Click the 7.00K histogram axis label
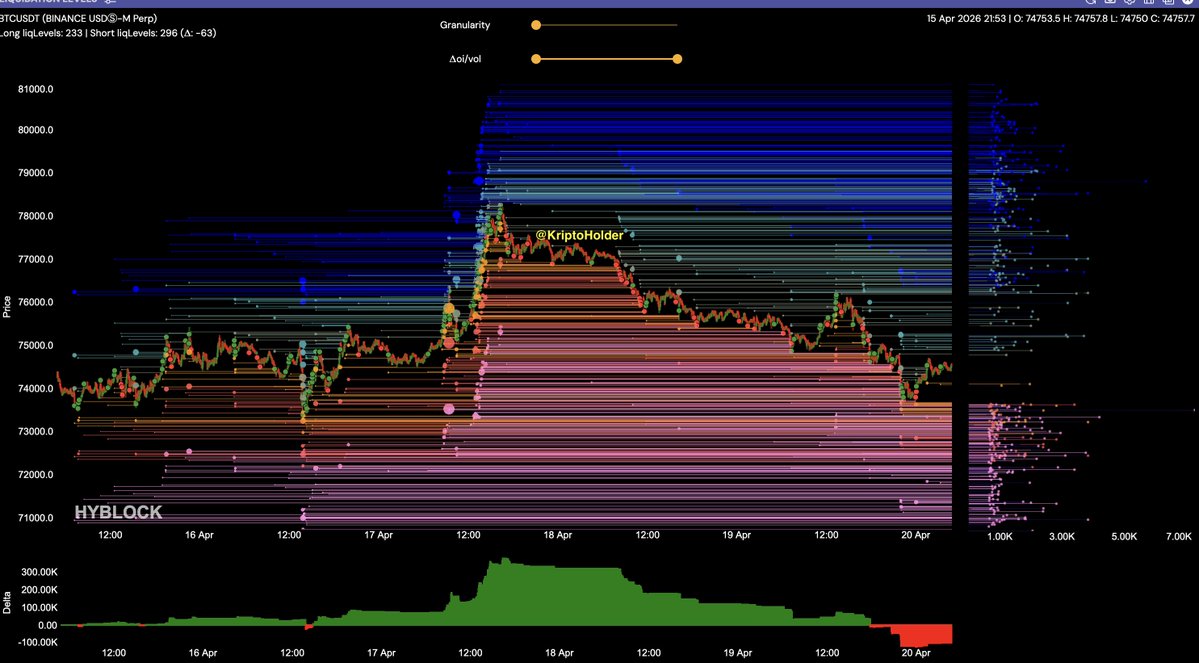1199x663 pixels. coord(1179,538)
